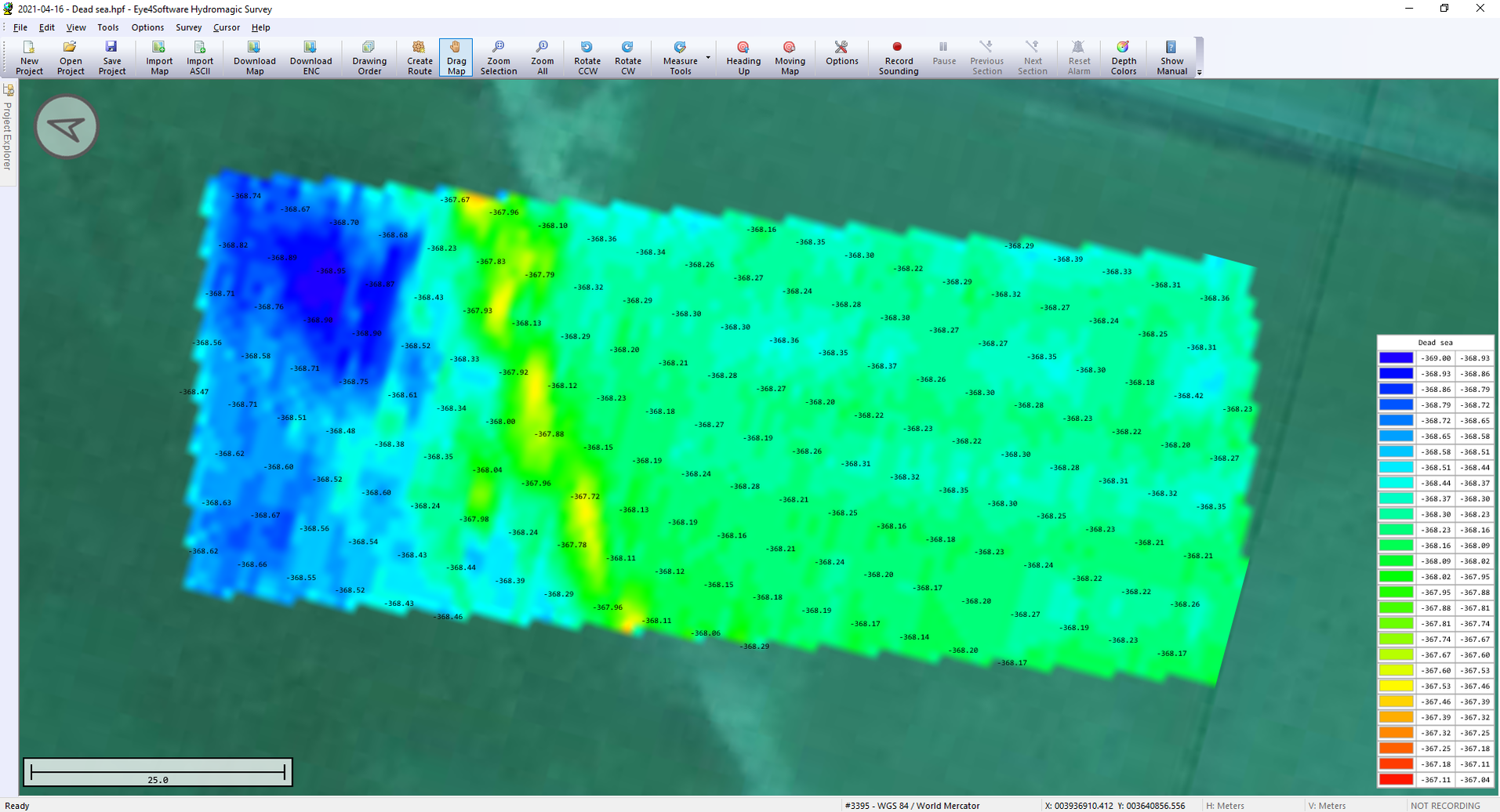Open the Survey menu
1500x812 pixels.
tap(188, 27)
